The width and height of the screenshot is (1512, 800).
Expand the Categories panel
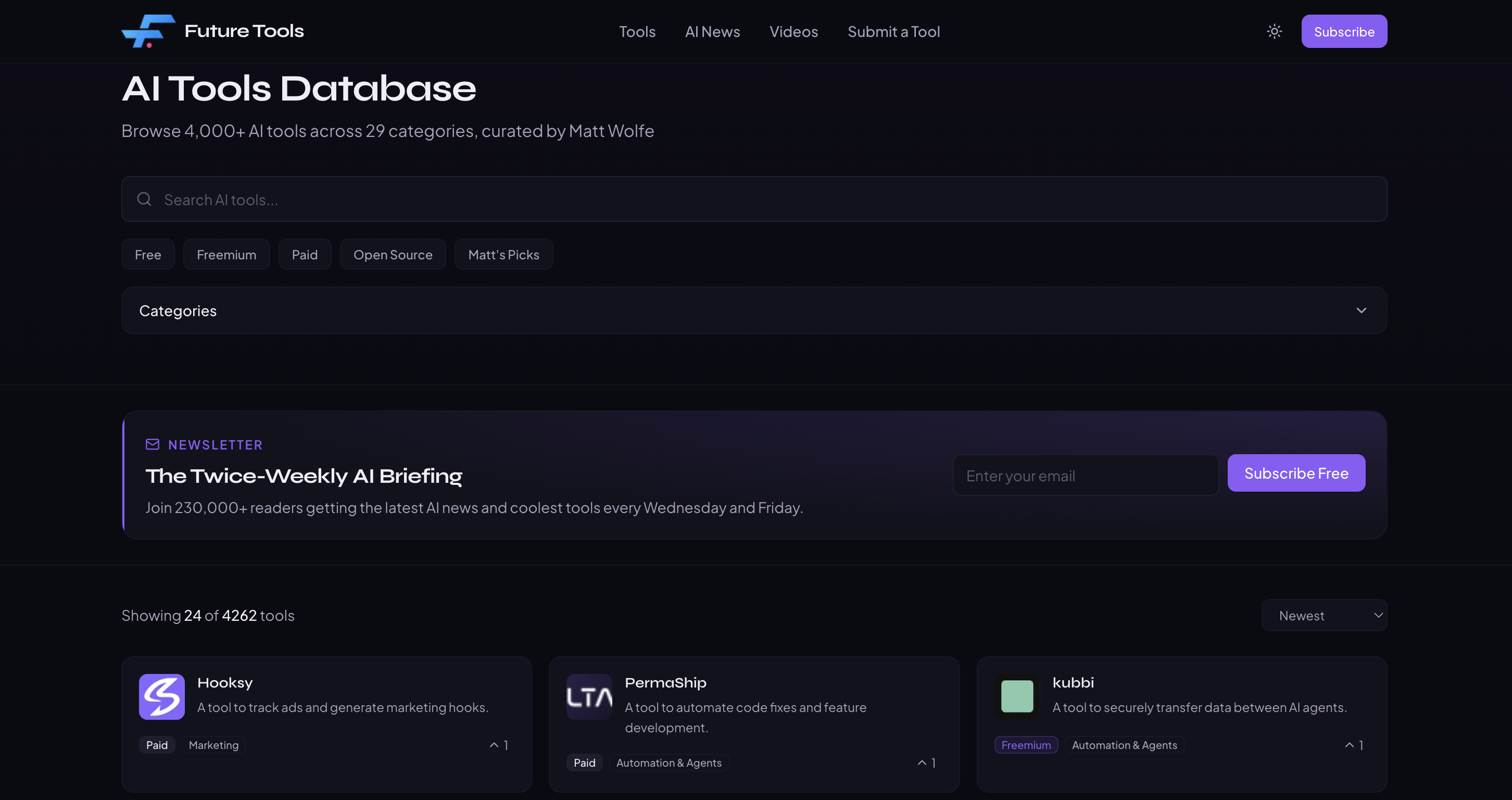754,310
